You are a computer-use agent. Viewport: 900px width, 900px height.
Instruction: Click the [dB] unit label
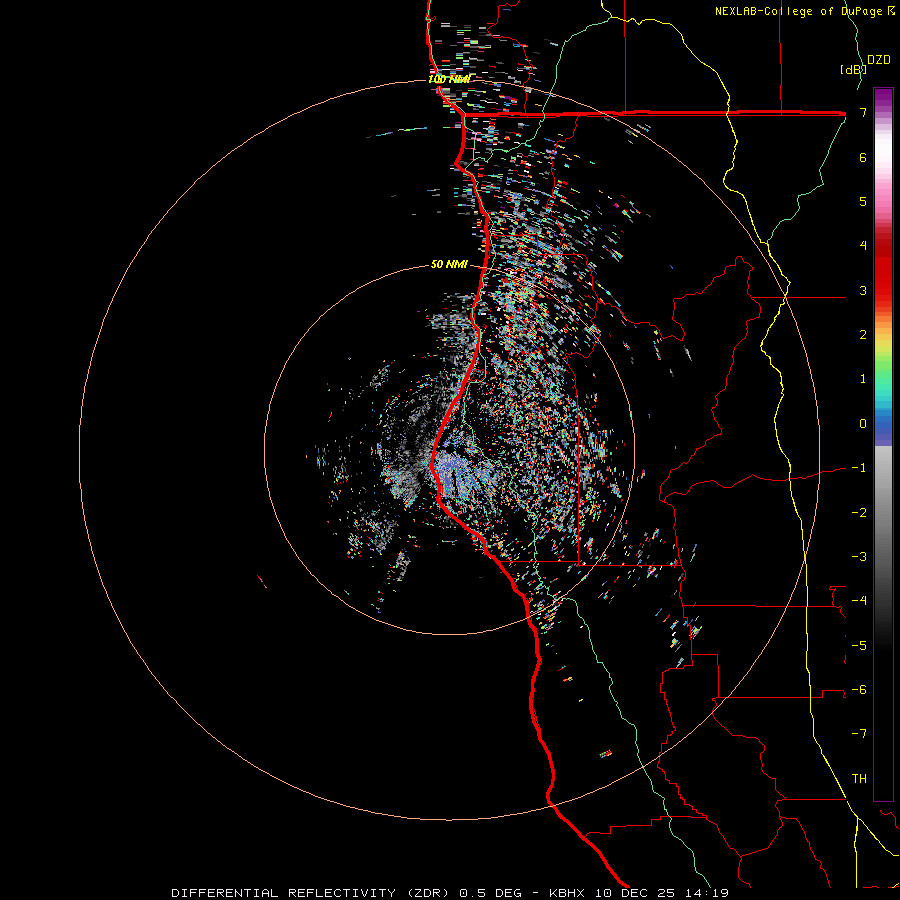(x=853, y=69)
